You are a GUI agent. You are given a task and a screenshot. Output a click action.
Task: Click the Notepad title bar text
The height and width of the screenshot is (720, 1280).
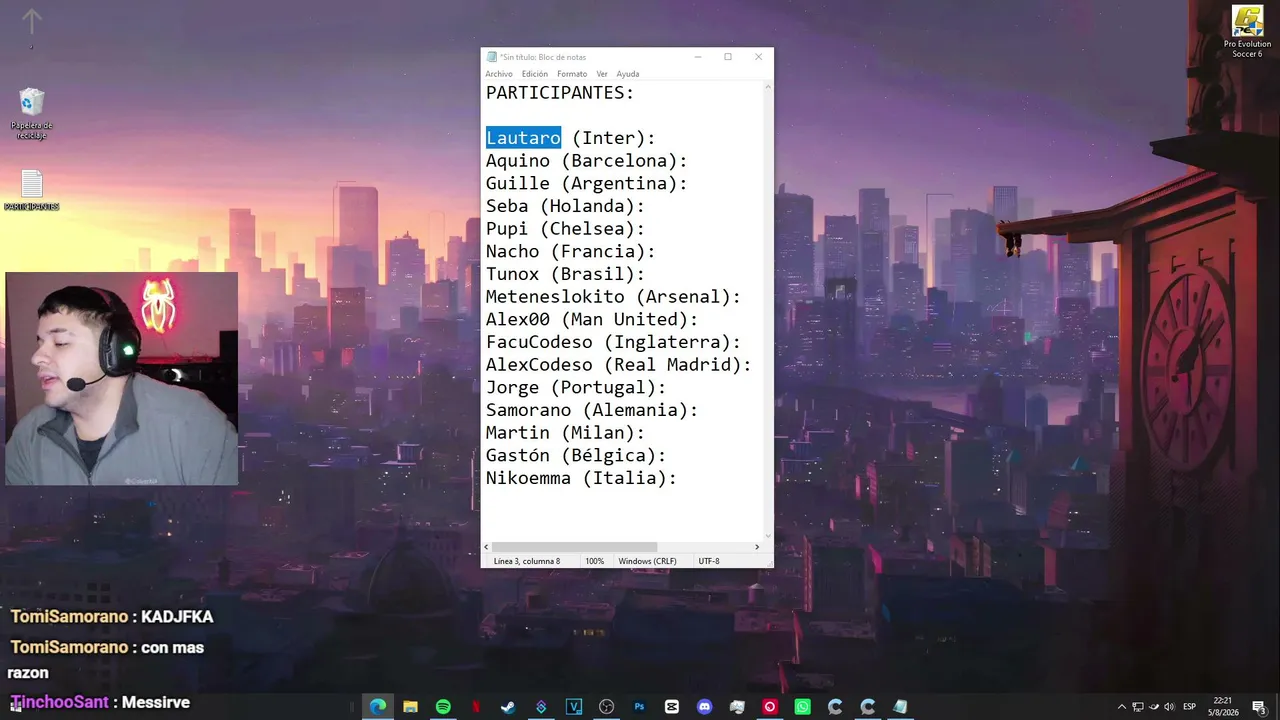click(543, 57)
